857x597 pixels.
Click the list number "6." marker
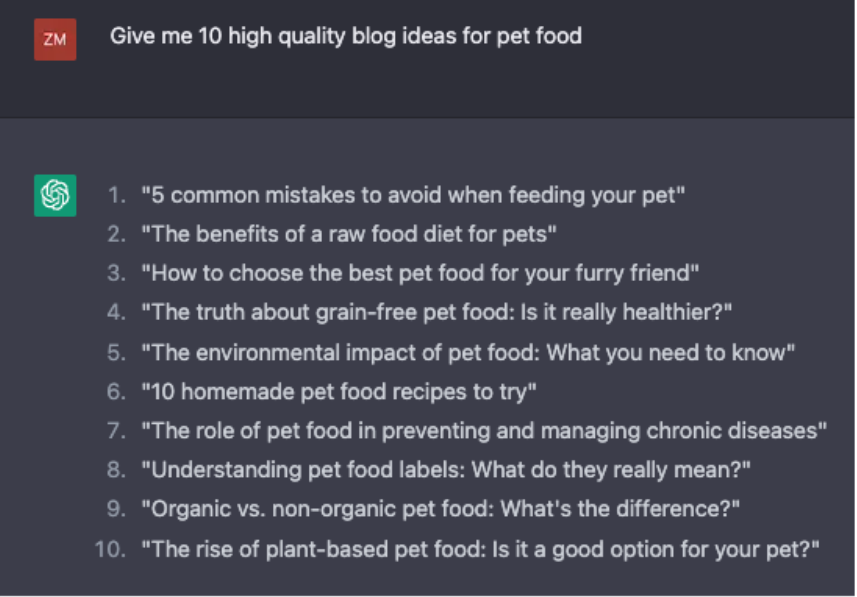pos(118,391)
